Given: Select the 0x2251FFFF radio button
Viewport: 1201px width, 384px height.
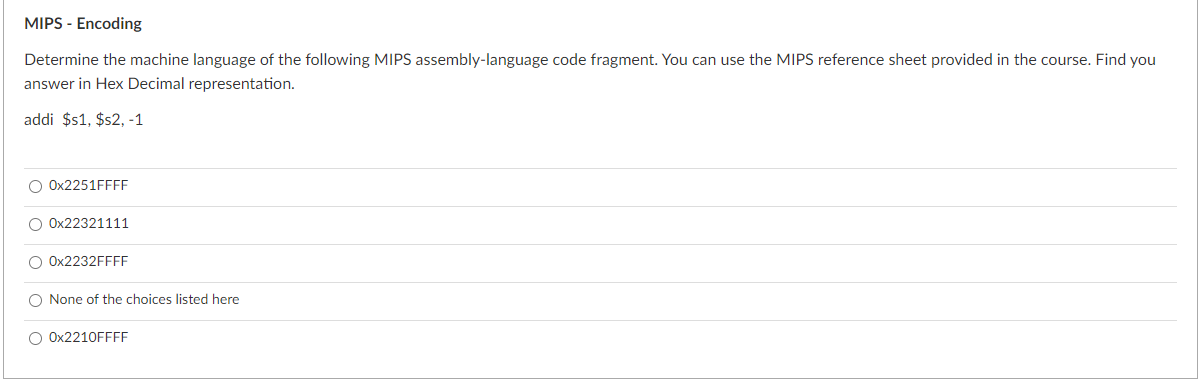Looking at the screenshot, I should 36,186.
